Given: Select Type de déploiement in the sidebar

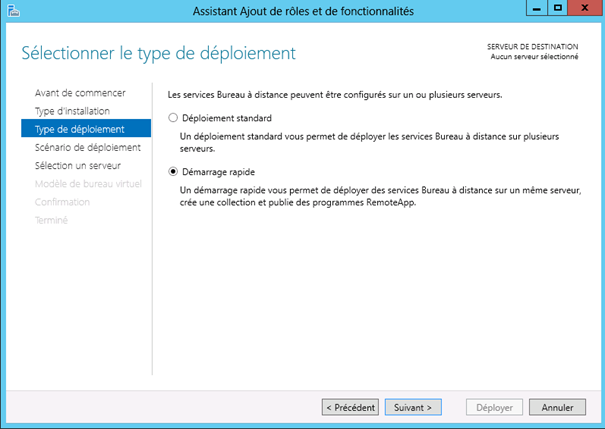Looking at the screenshot, I should click(79, 129).
